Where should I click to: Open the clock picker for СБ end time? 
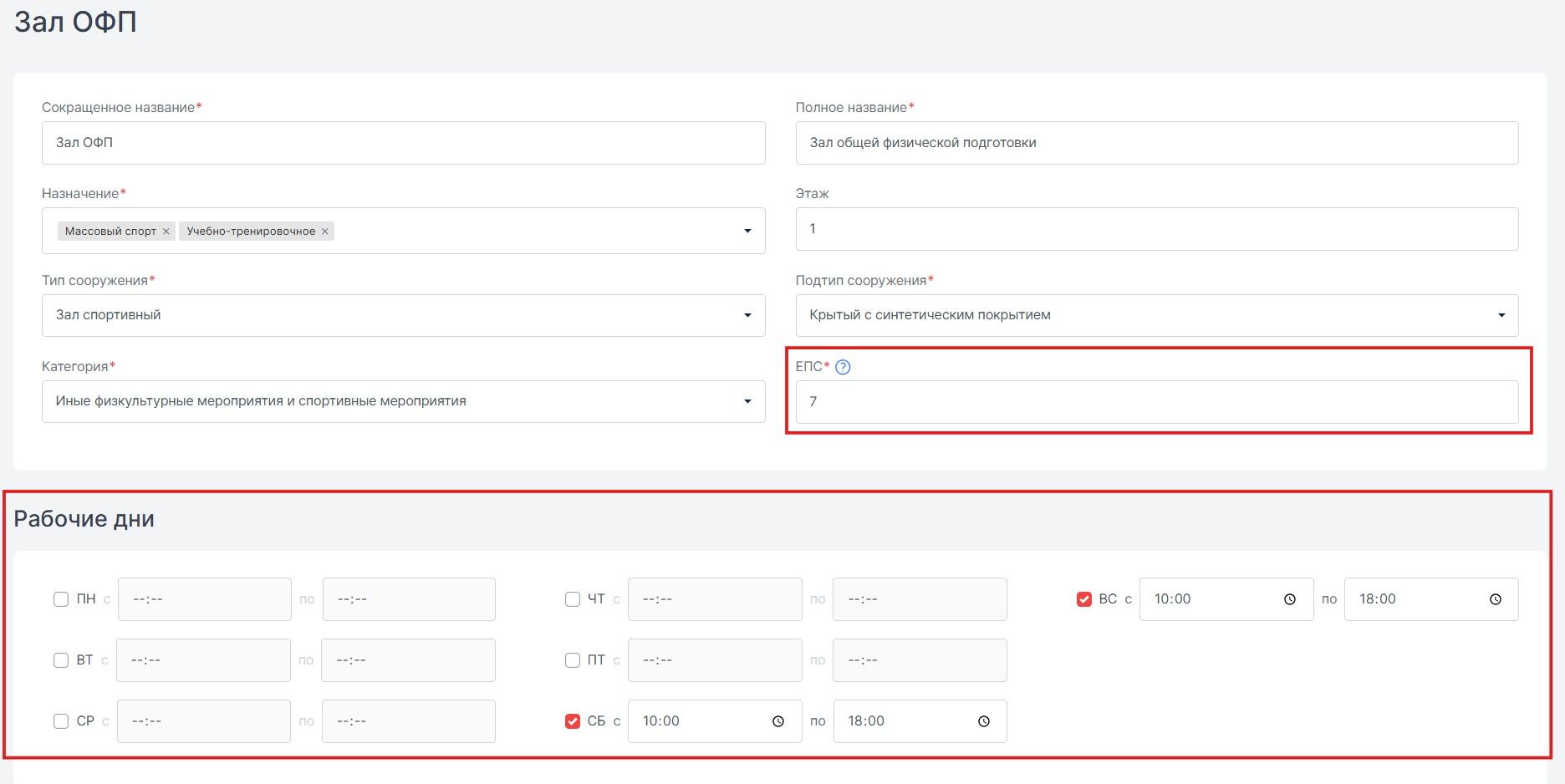click(984, 721)
